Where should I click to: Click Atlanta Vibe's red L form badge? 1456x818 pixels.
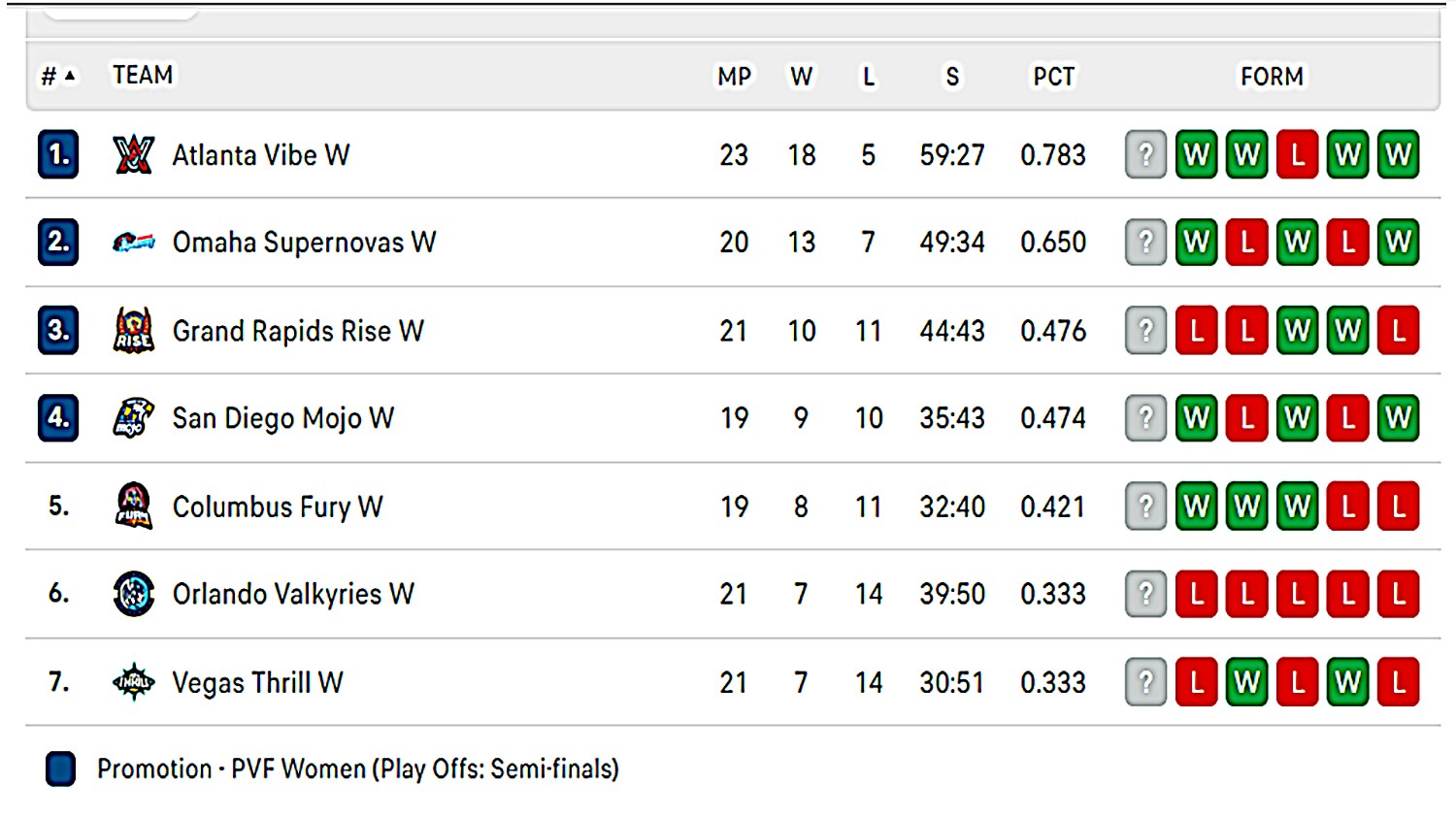coord(1297,154)
